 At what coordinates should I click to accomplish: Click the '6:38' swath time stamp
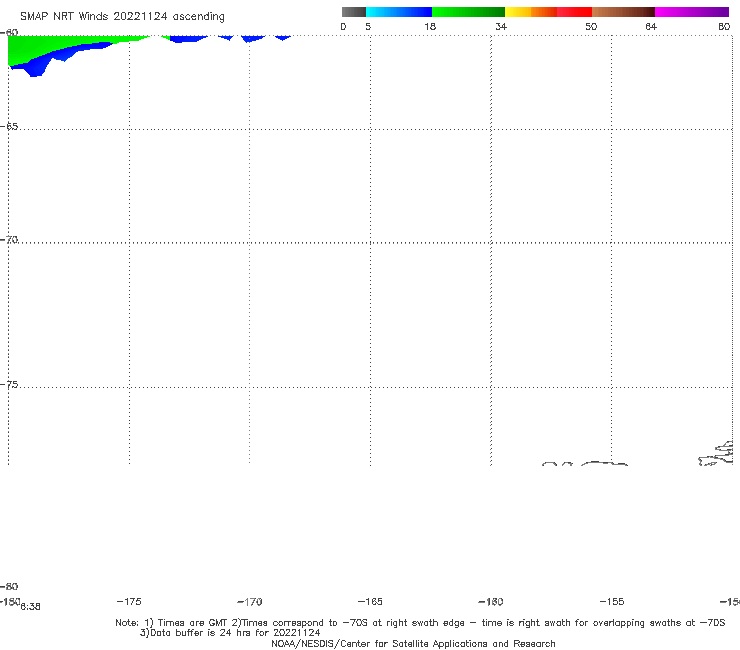click(31, 607)
